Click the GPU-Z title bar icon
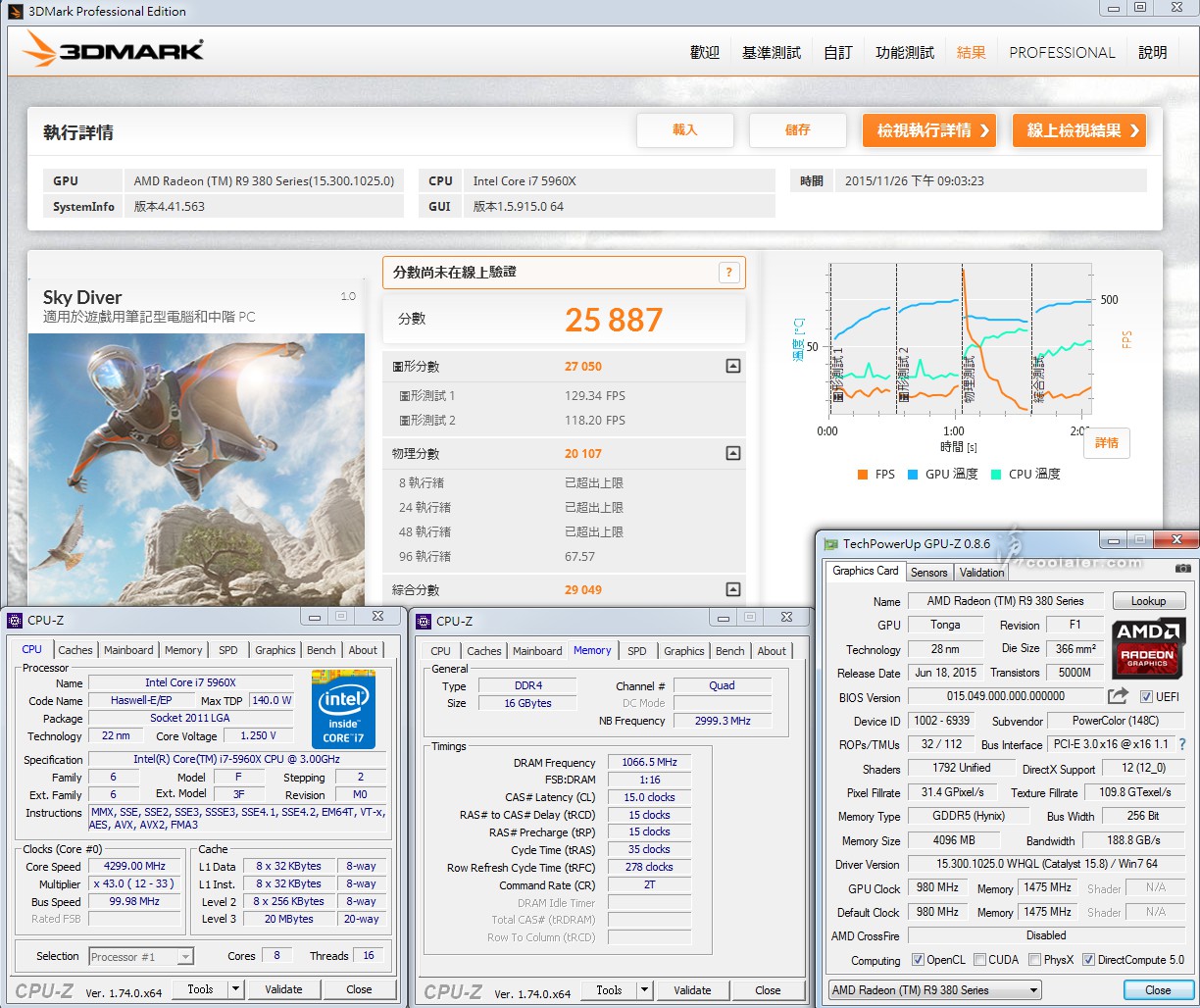Image resolution: width=1200 pixels, height=1008 pixels. coord(831,543)
